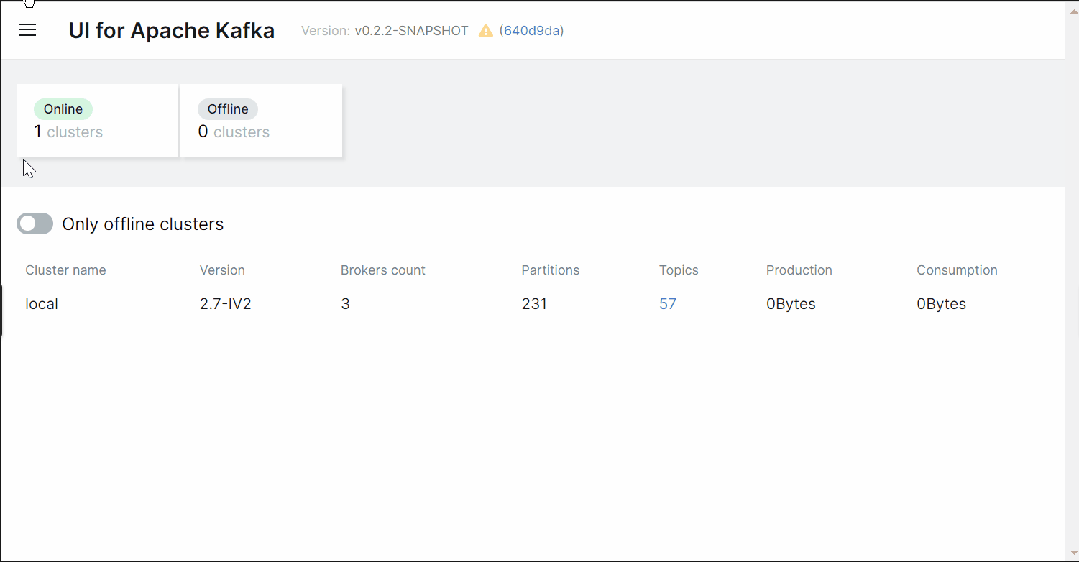Click the Only offline clusters label

(x=143, y=224)
